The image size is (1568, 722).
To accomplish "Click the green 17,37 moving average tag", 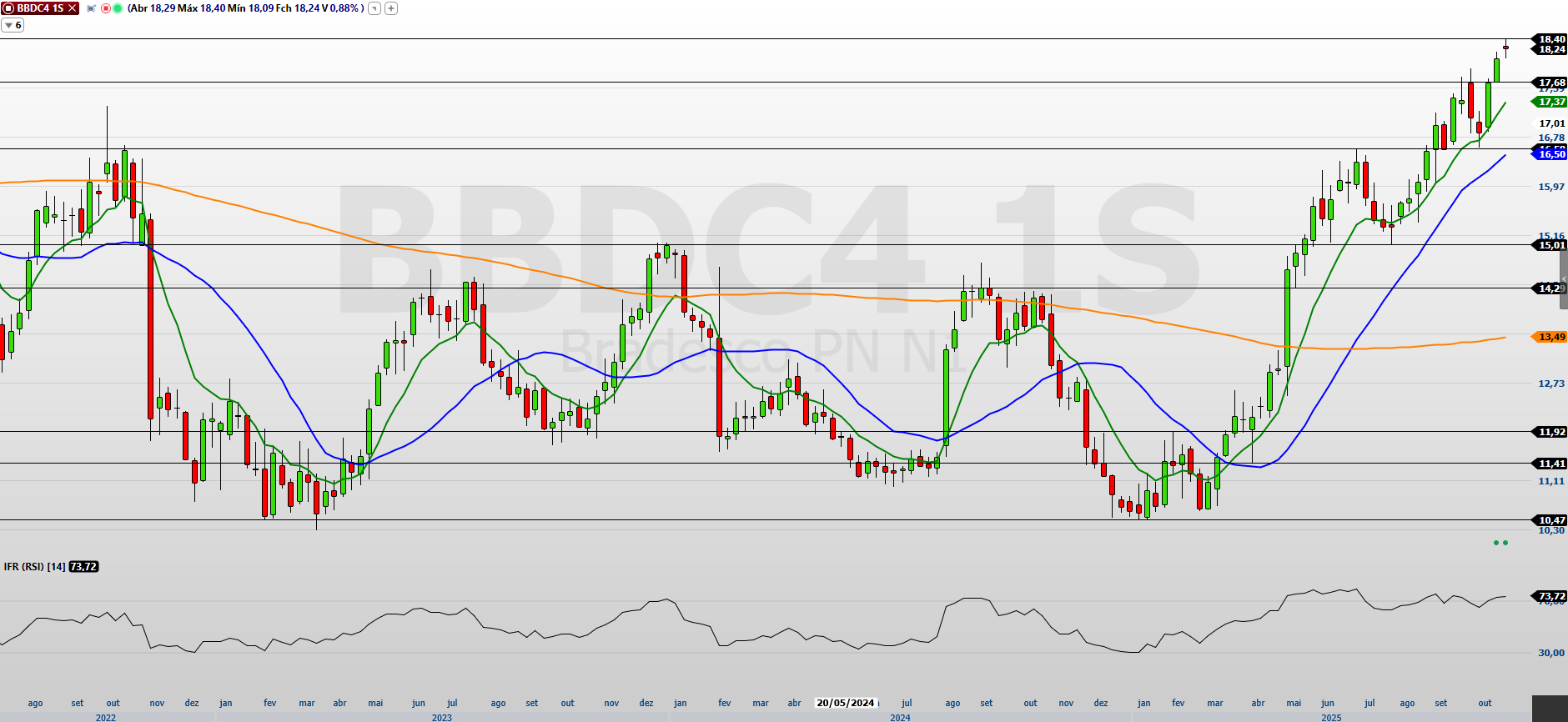I will (x=1550, y=102).
